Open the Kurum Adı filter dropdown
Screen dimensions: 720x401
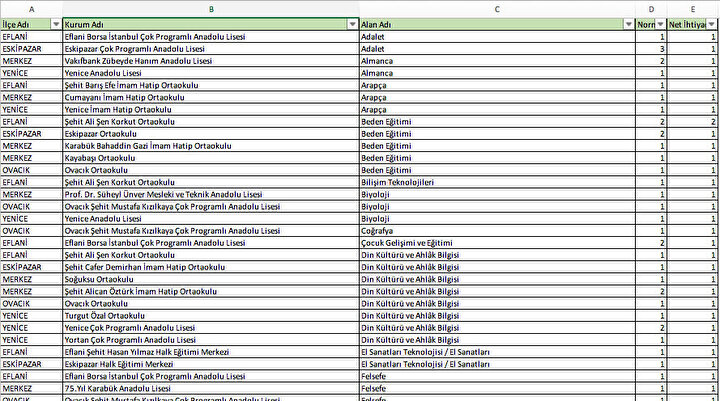[351, 23]
